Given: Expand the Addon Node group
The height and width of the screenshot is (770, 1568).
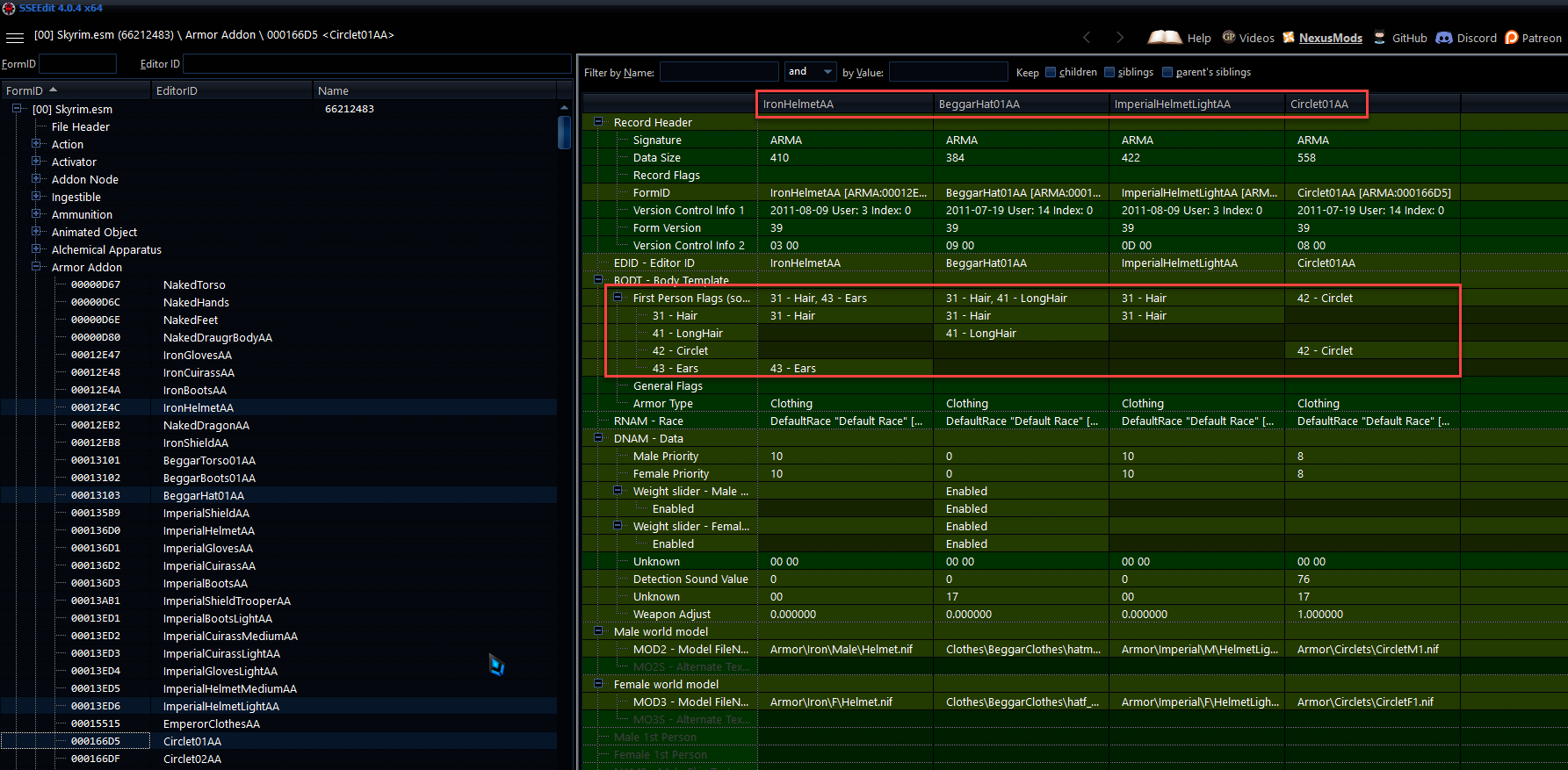Looking at the screenshot, I should [x=36, y=179].
